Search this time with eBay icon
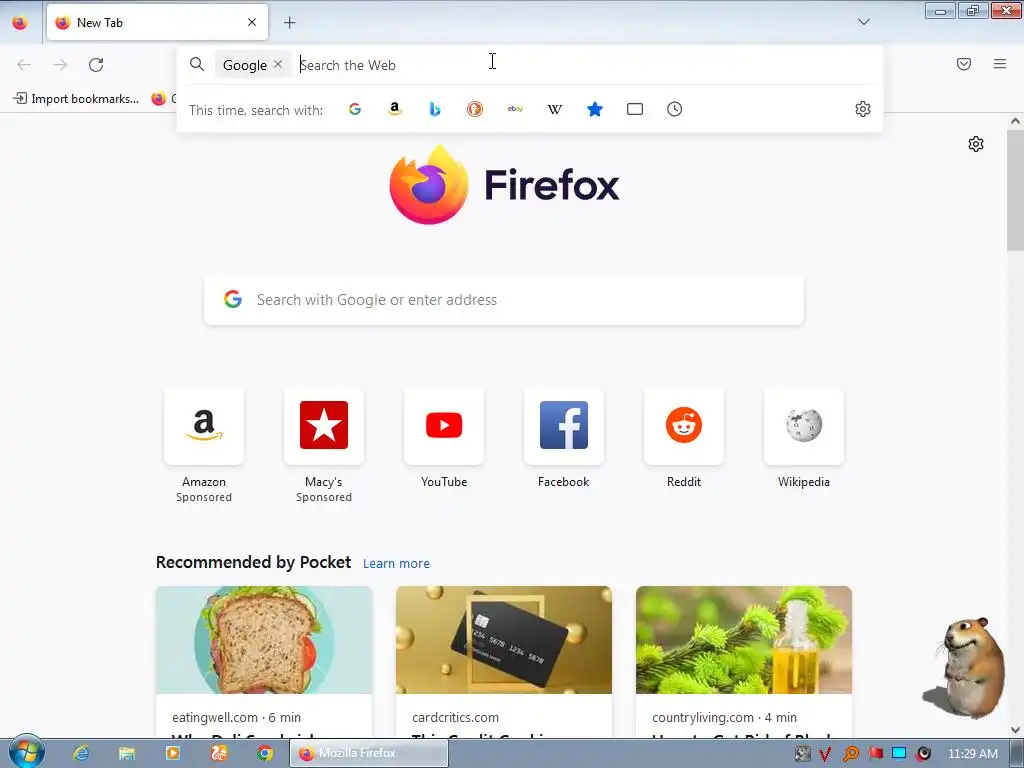 [515, 109]
